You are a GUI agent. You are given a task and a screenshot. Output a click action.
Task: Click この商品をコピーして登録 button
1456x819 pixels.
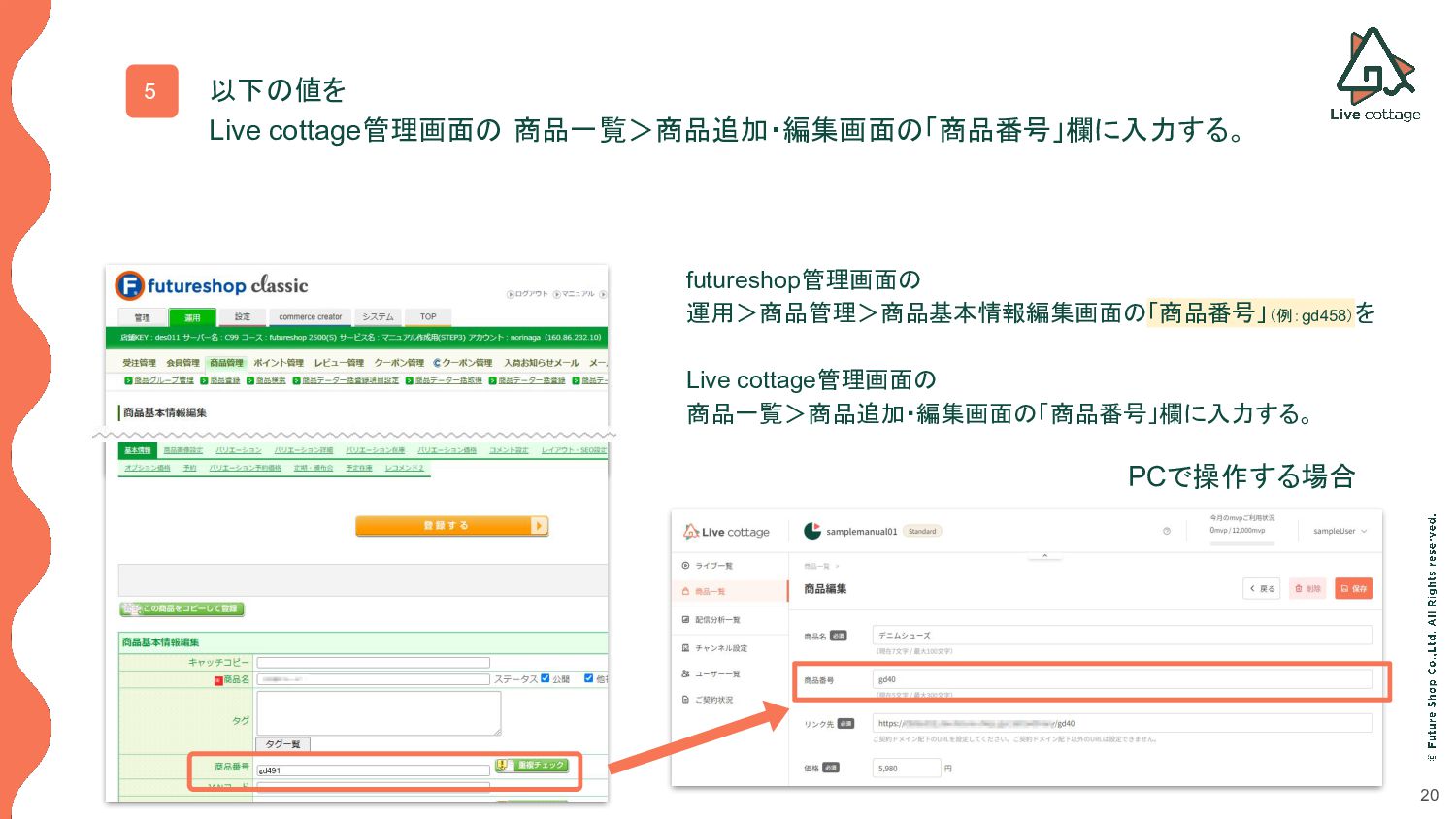pyautogui.click(x=182, y=608)
